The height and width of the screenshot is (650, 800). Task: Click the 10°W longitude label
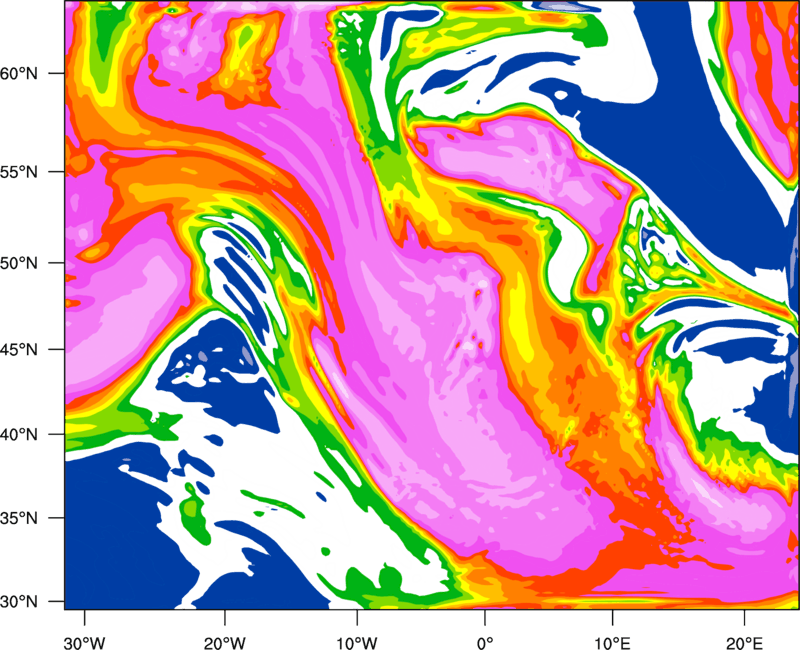click(357, 643)
